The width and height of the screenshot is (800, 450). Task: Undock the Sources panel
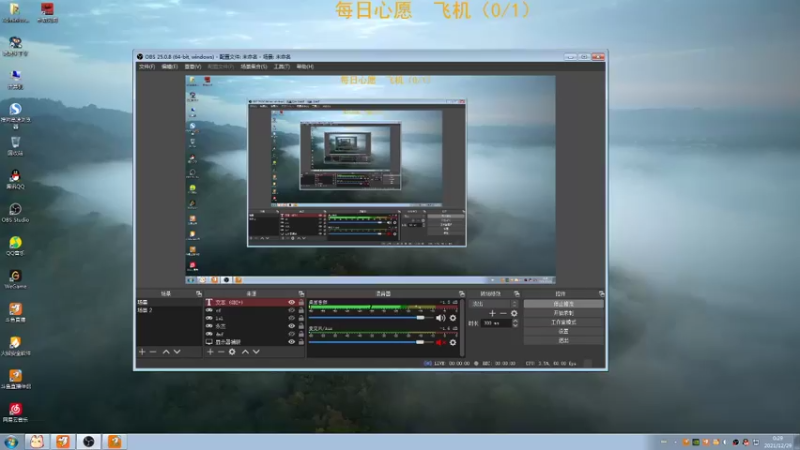coord(302,294)
